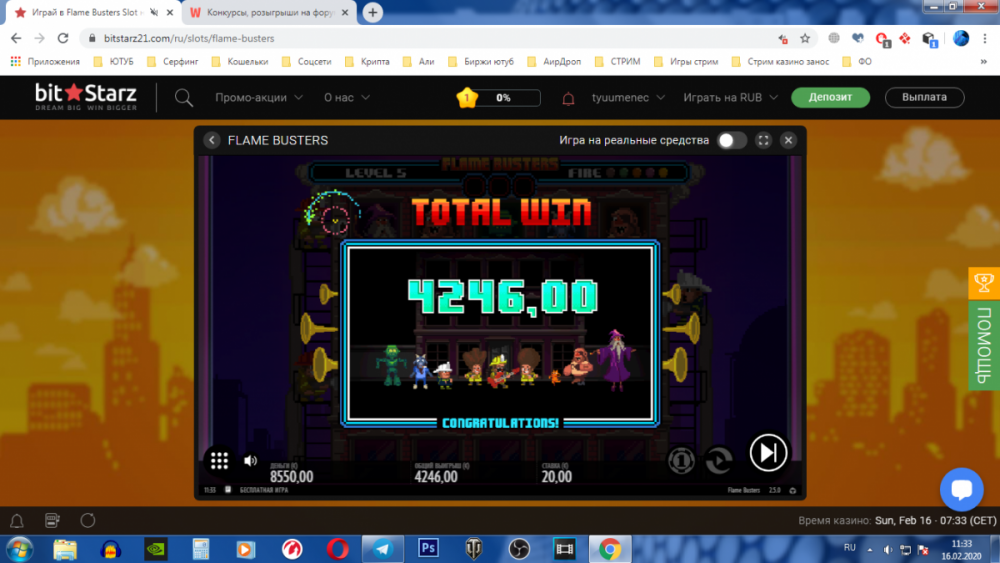Image resolution: width=1000 pixels, height=563 pixels.
Task: Click the autoplay circular arrows icon
Action: coord(718,459)
